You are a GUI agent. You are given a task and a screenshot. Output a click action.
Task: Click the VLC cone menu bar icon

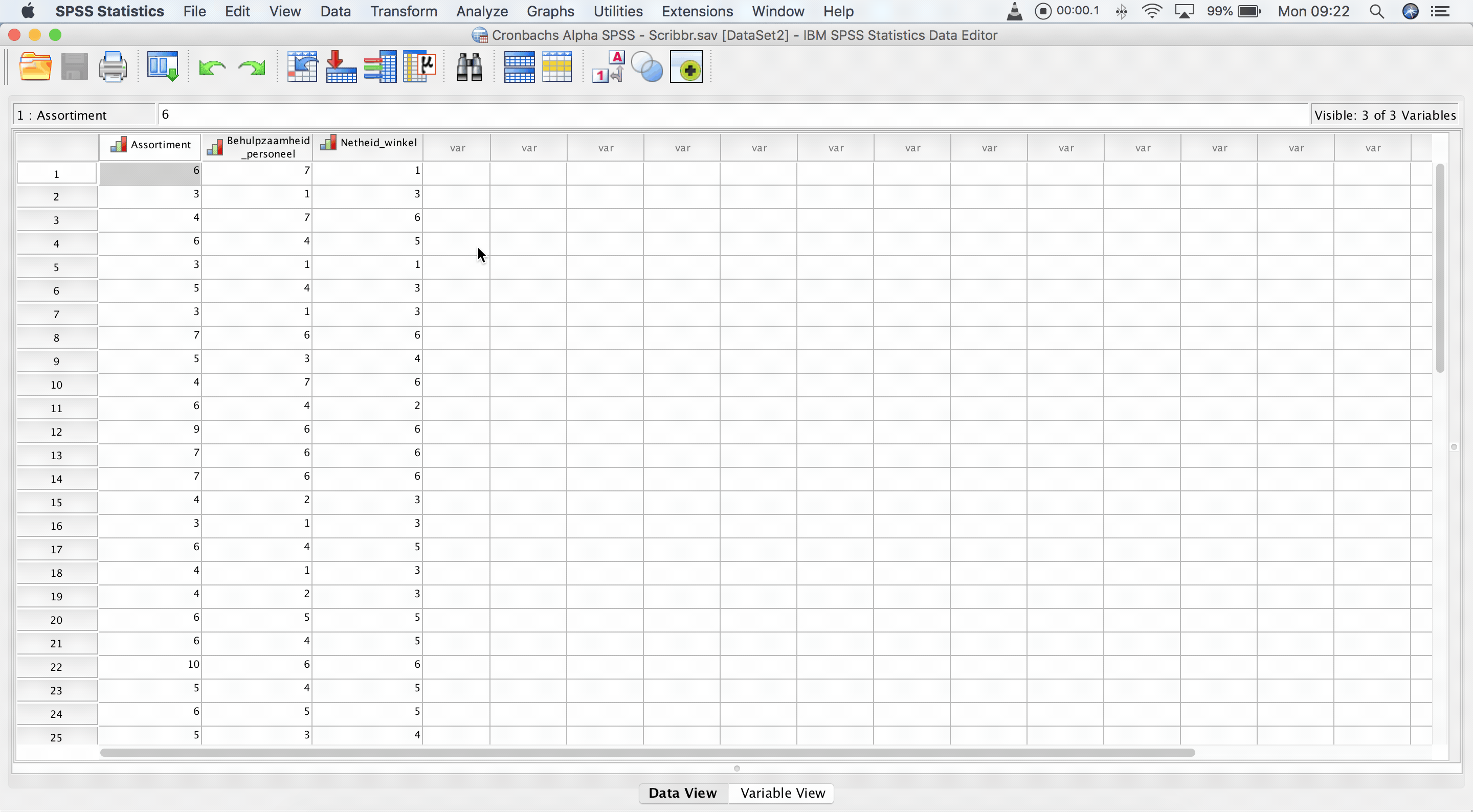[x=1014, y=11]
